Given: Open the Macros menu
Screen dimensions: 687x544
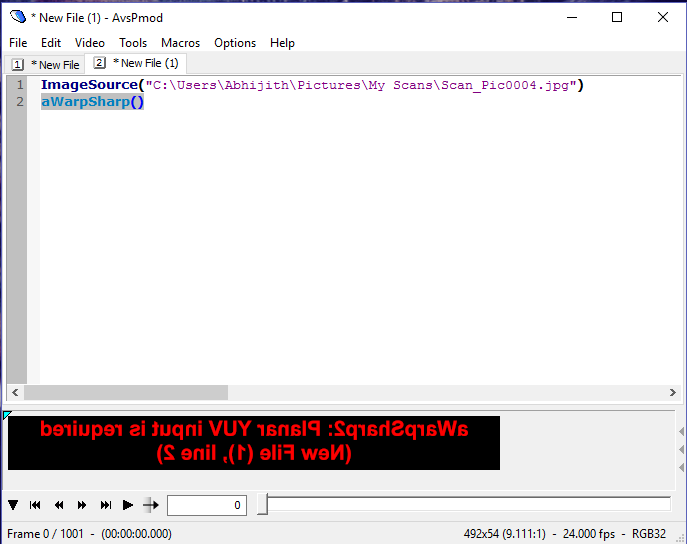Looking at the screenshot, I should pyautogui.click(x=181, y=43).
